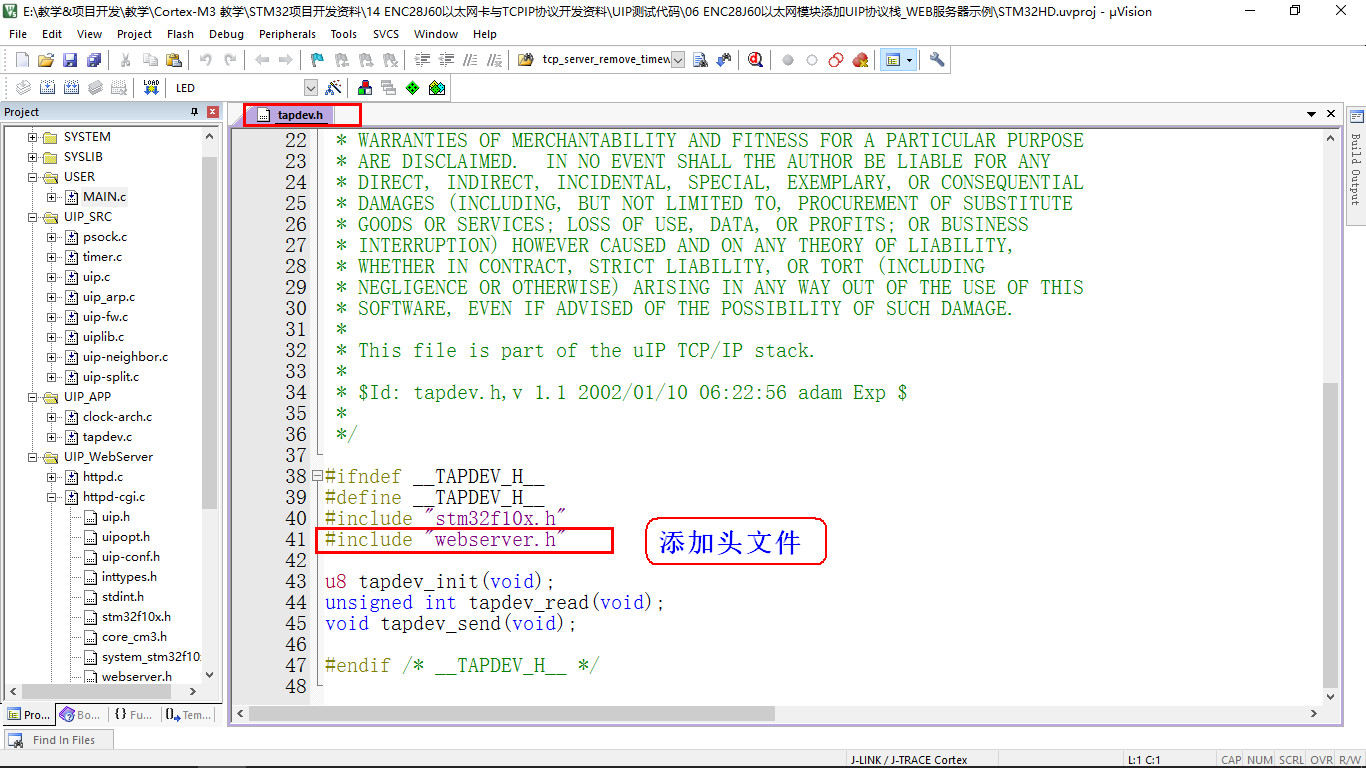Expand the SYSTEM folder in the project tree
The height and width of the screenshot is (768, 1366).
coord(33,137)
